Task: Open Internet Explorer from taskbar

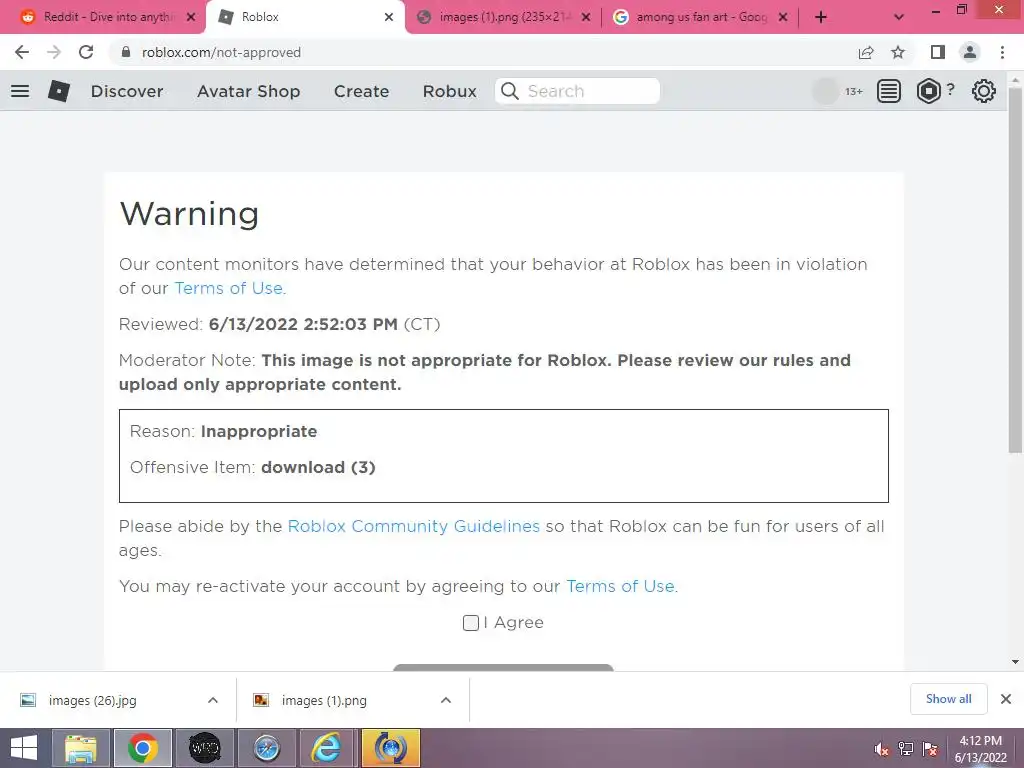Action: click(x=326, y=748)
